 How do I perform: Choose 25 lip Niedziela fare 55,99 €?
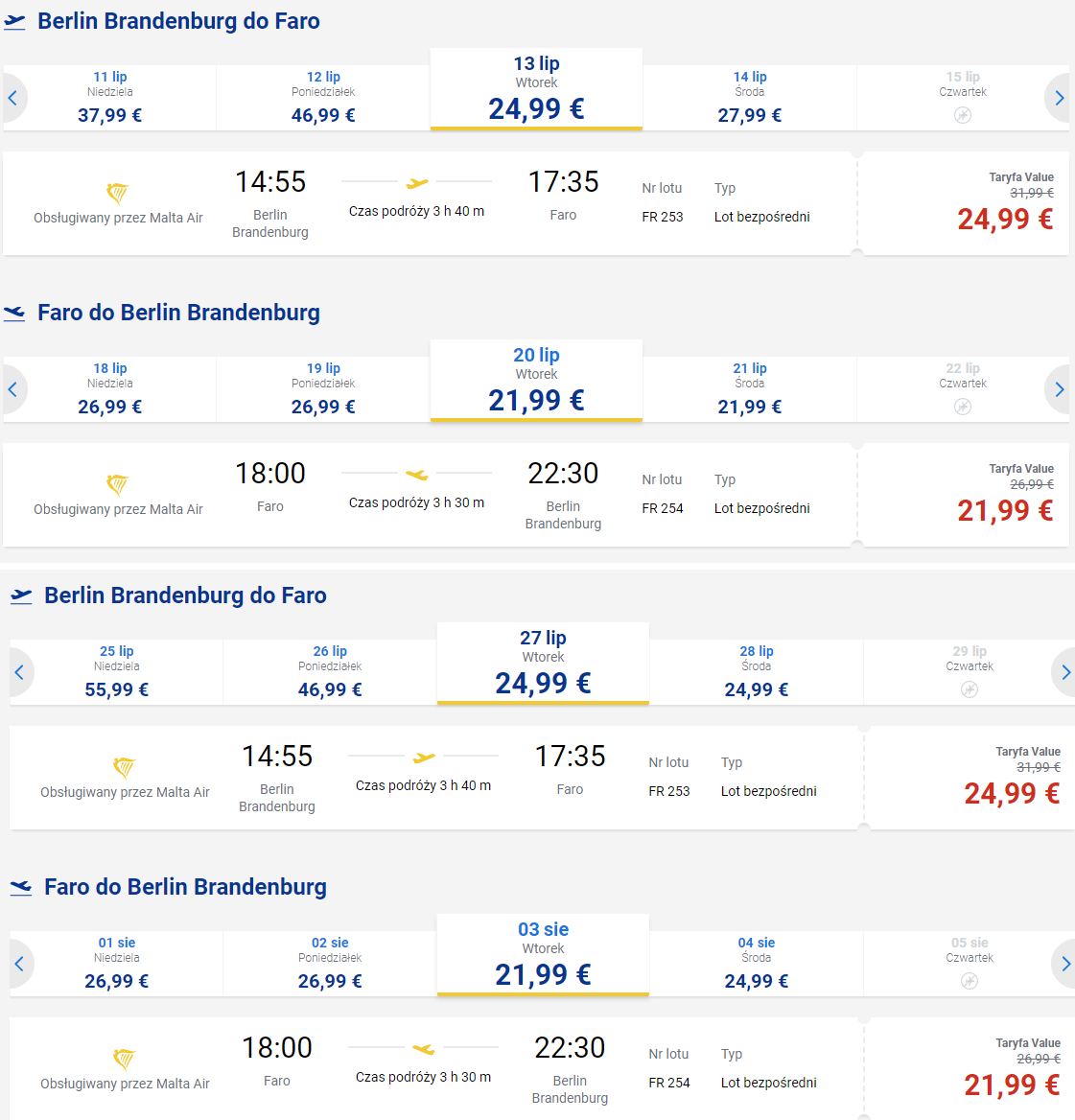coord(116,672)
